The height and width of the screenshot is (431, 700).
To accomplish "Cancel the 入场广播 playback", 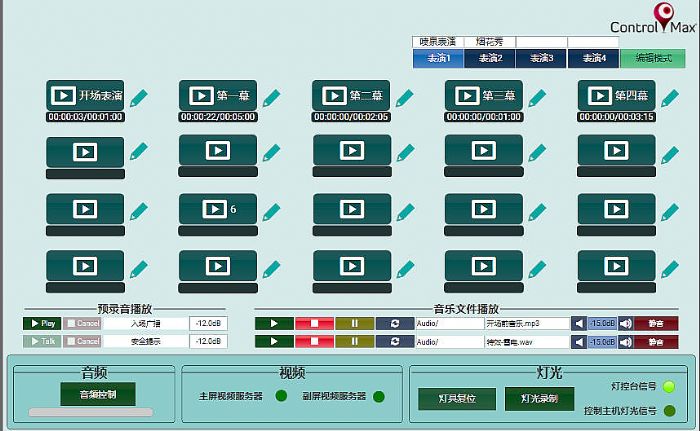I will click(x=82, y=323).
